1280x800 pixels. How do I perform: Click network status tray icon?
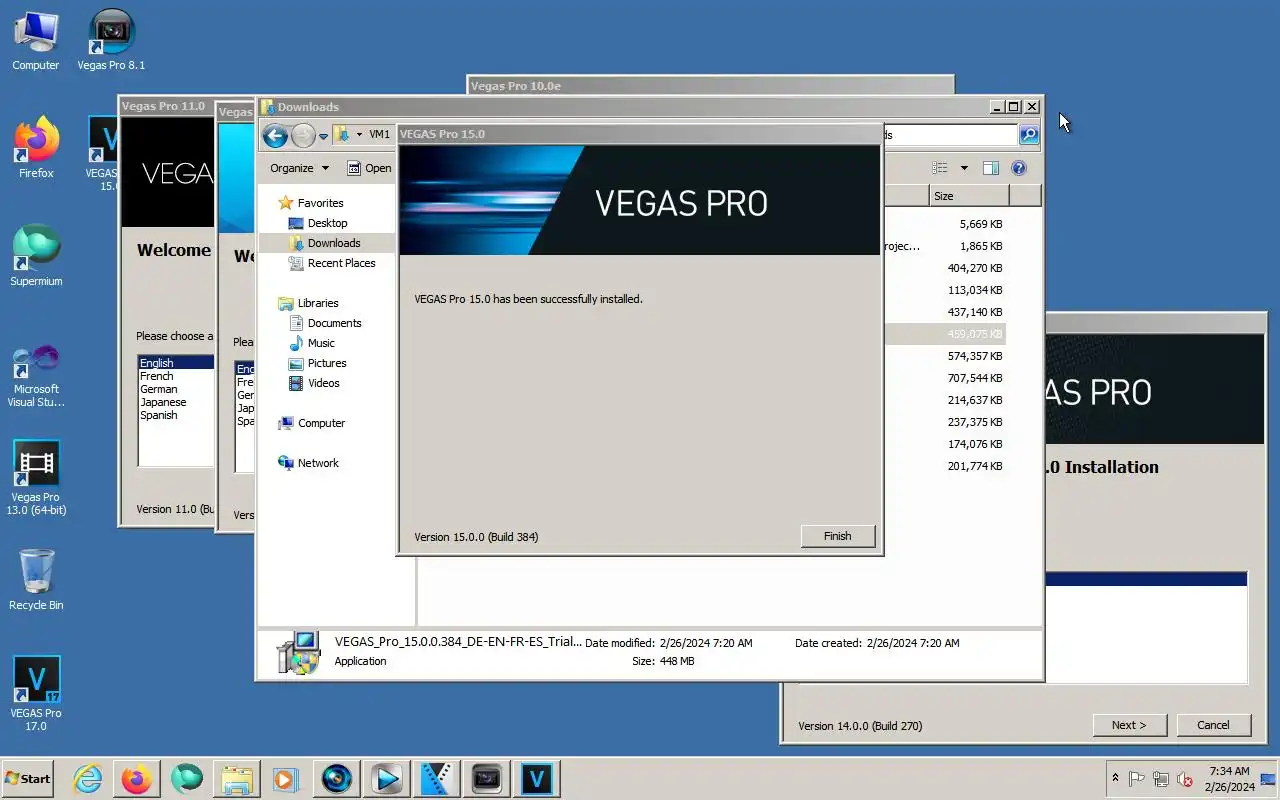(1161, 778)
